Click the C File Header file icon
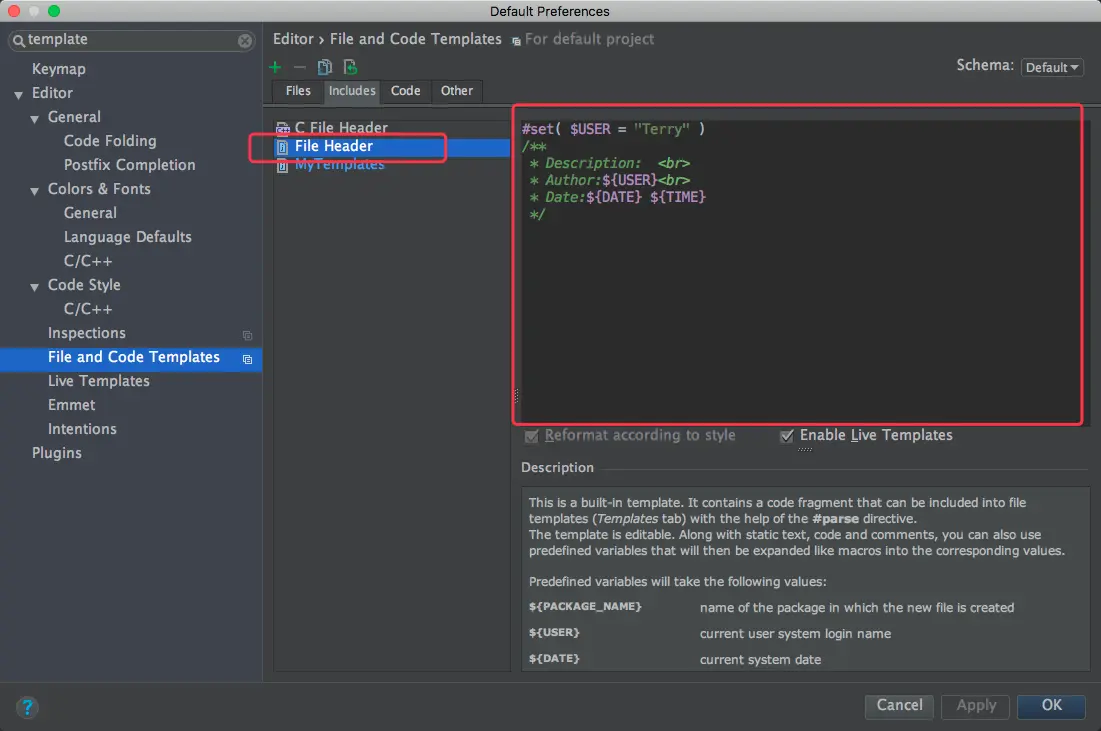The height and width of the screenshot is (731, 1101). (282, 128)
